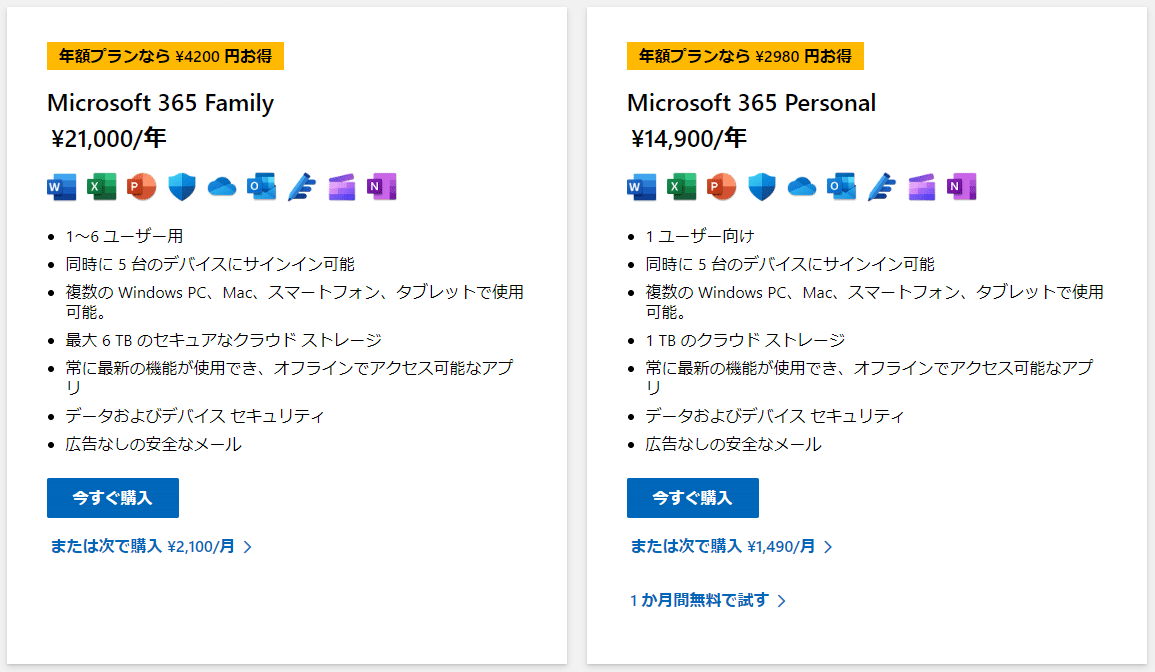Viewport: 1155px width, 672px height.
Task: Click the Microsoft 365 Personal plan heading
Action: 751,103
